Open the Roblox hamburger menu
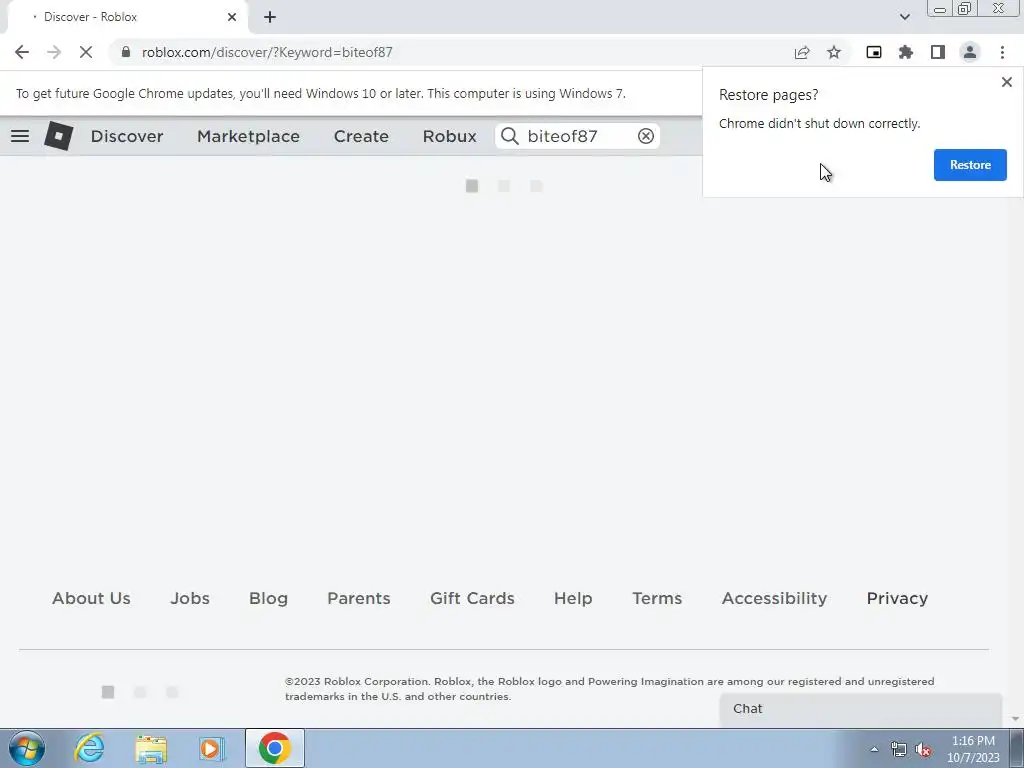The width and height of the screenshot is (1024, 768). [20, 136]
